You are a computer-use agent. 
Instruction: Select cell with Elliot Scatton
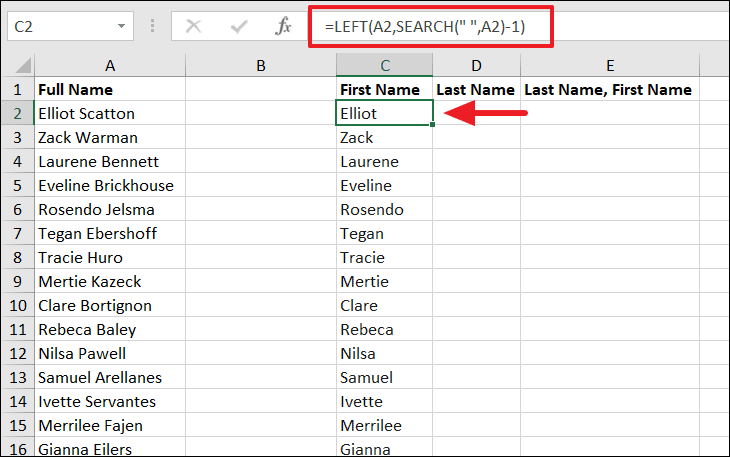[x=110, y=114]
